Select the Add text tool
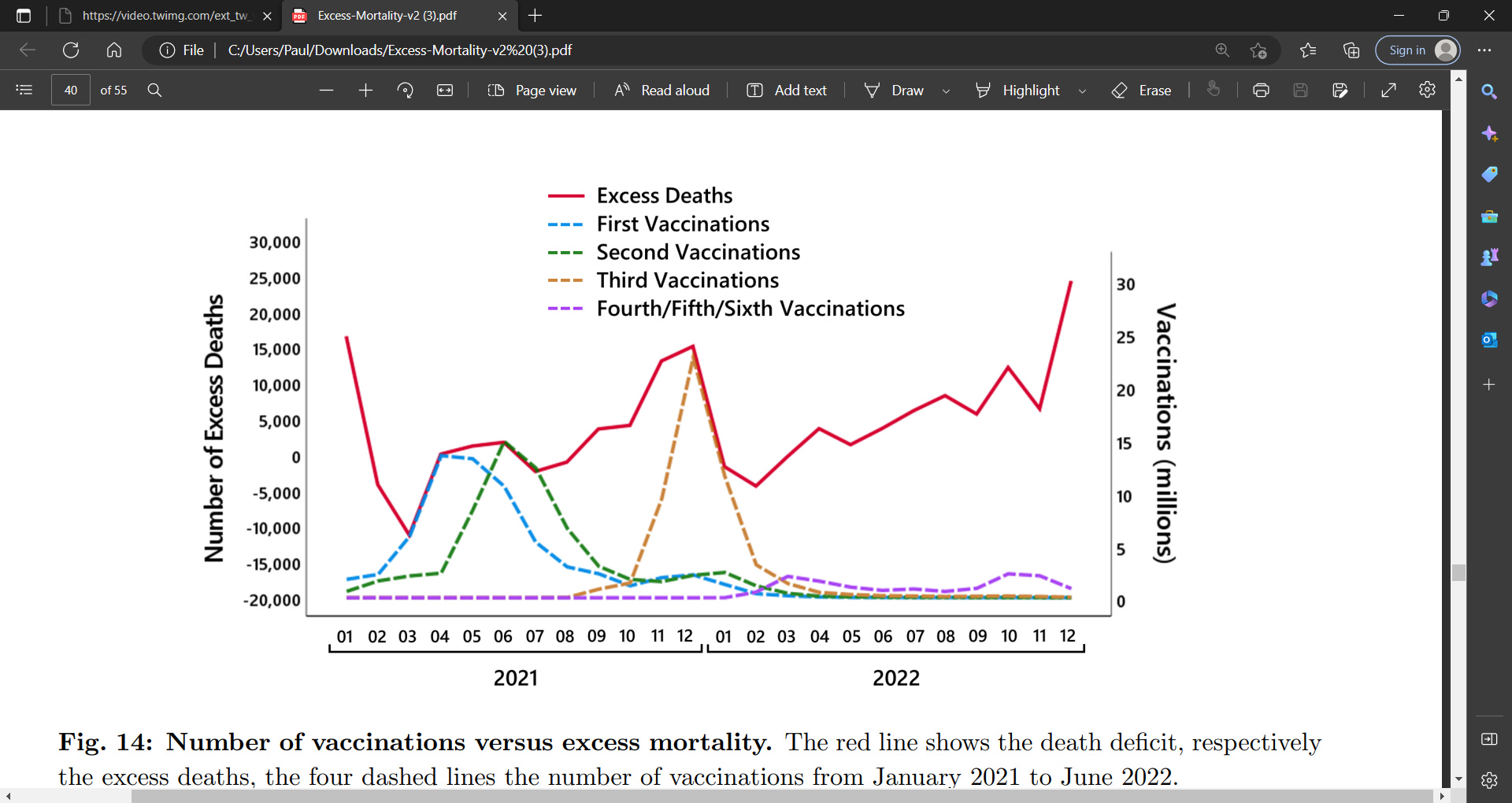1512x803 pixels. (787, 91)
